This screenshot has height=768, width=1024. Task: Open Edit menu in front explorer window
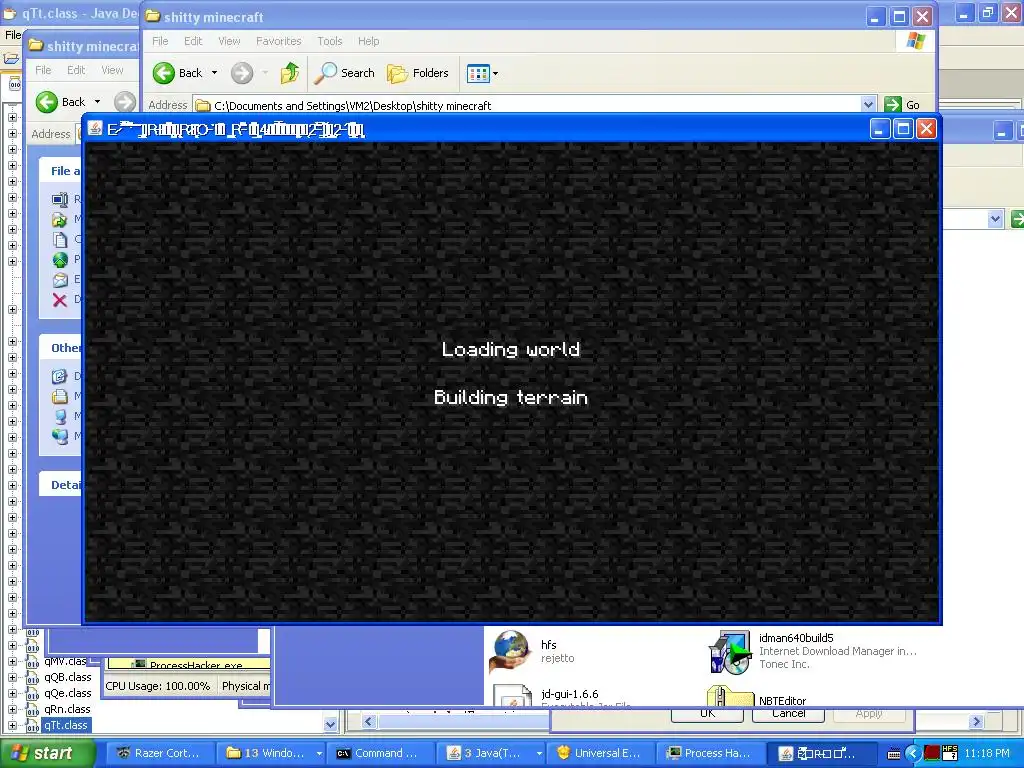[193, 41]
